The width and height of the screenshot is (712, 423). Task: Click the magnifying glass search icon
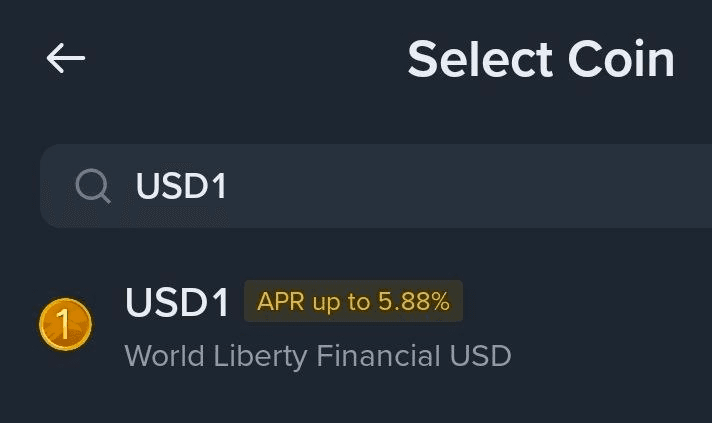point(93,185)
